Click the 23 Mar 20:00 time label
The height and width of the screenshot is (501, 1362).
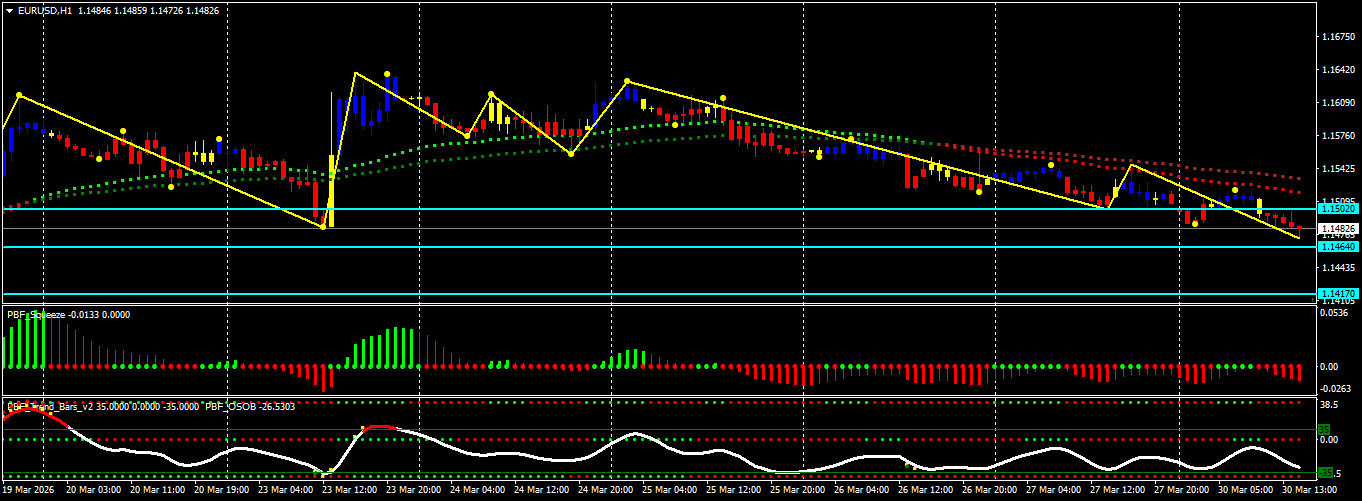pyautogui.click(x=414, y=492)
